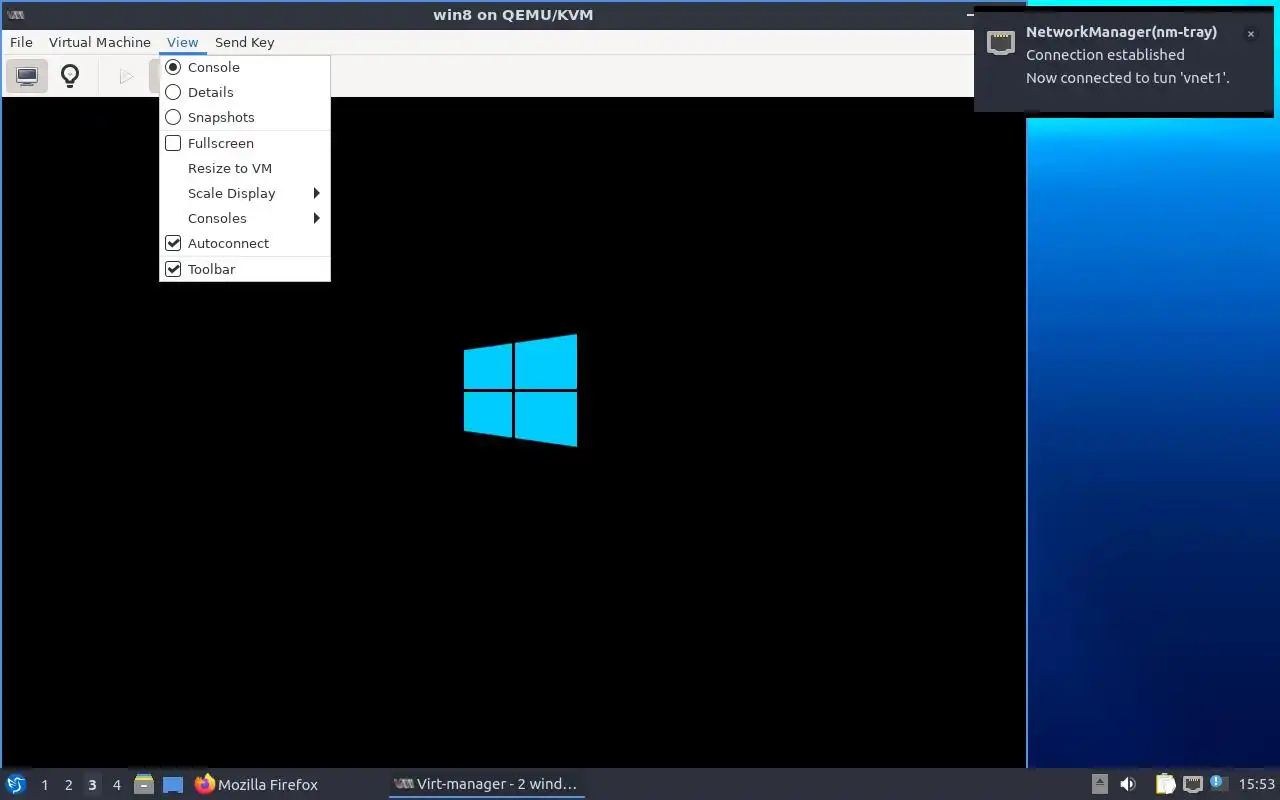The image size is (1280, 800).
Task: Open the File menu
Action: click(21, 42)
